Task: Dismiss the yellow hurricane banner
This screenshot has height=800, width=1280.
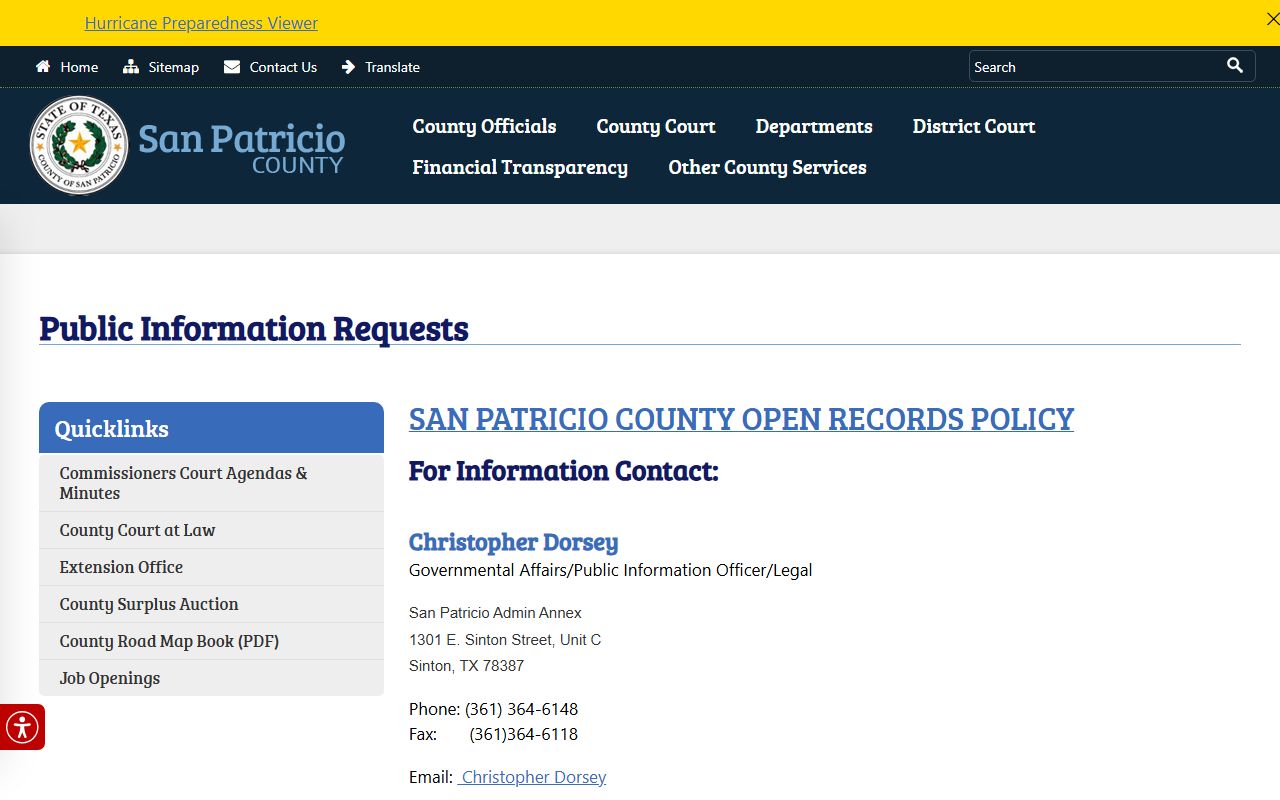Action: (x=1272, y=19)
